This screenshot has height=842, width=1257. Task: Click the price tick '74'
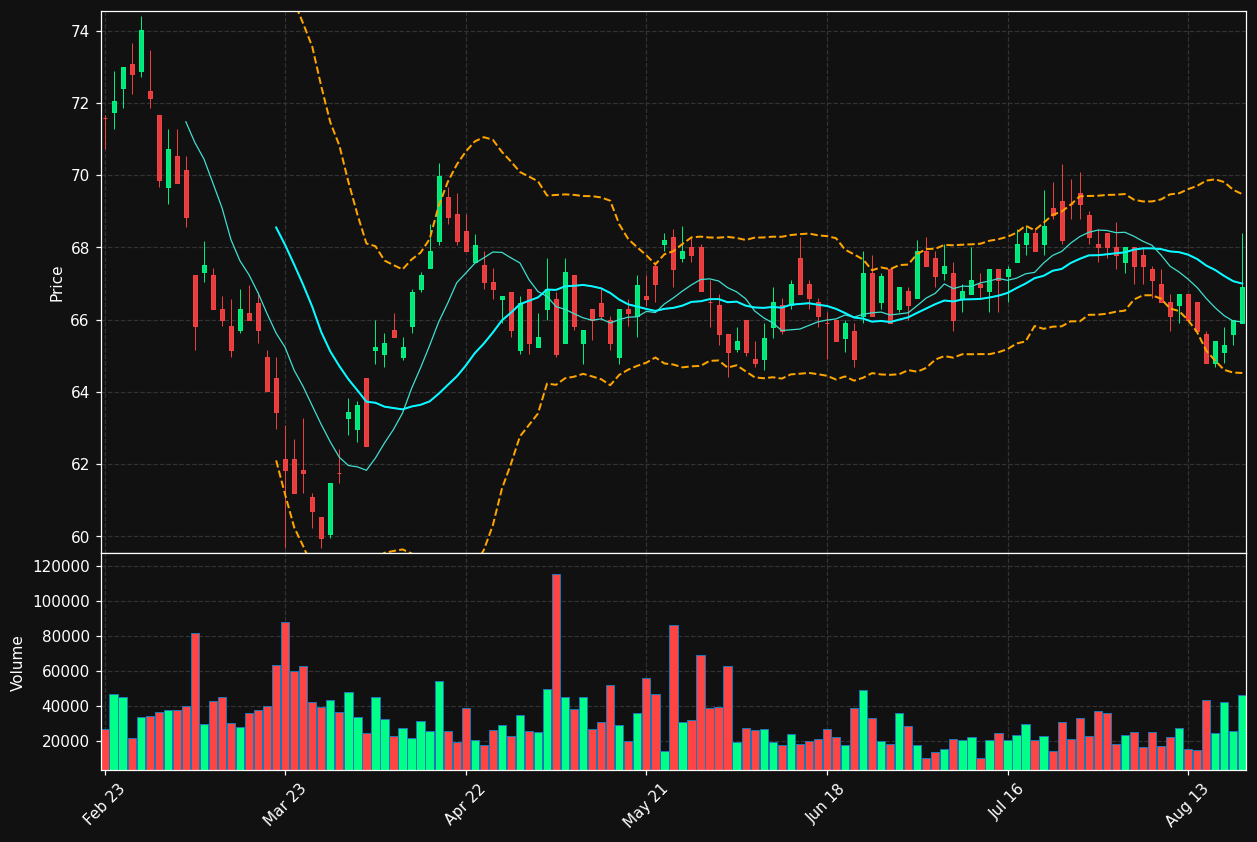coord(80,32)
